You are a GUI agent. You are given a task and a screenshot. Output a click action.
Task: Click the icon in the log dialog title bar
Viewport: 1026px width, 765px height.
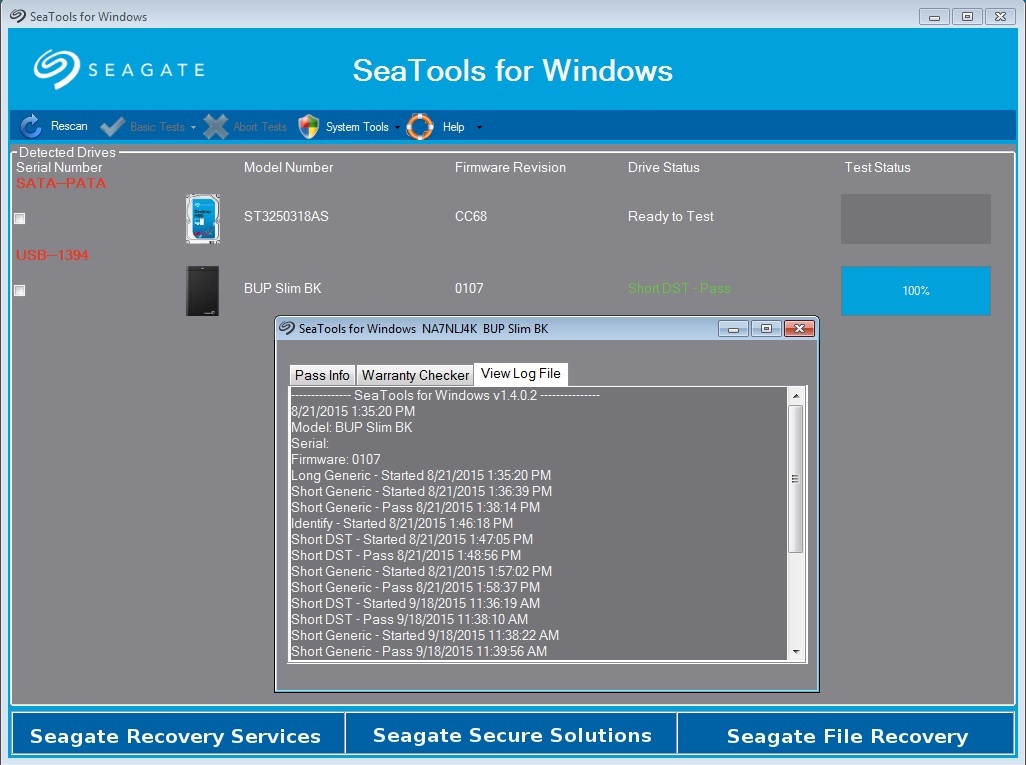(287, 328)
